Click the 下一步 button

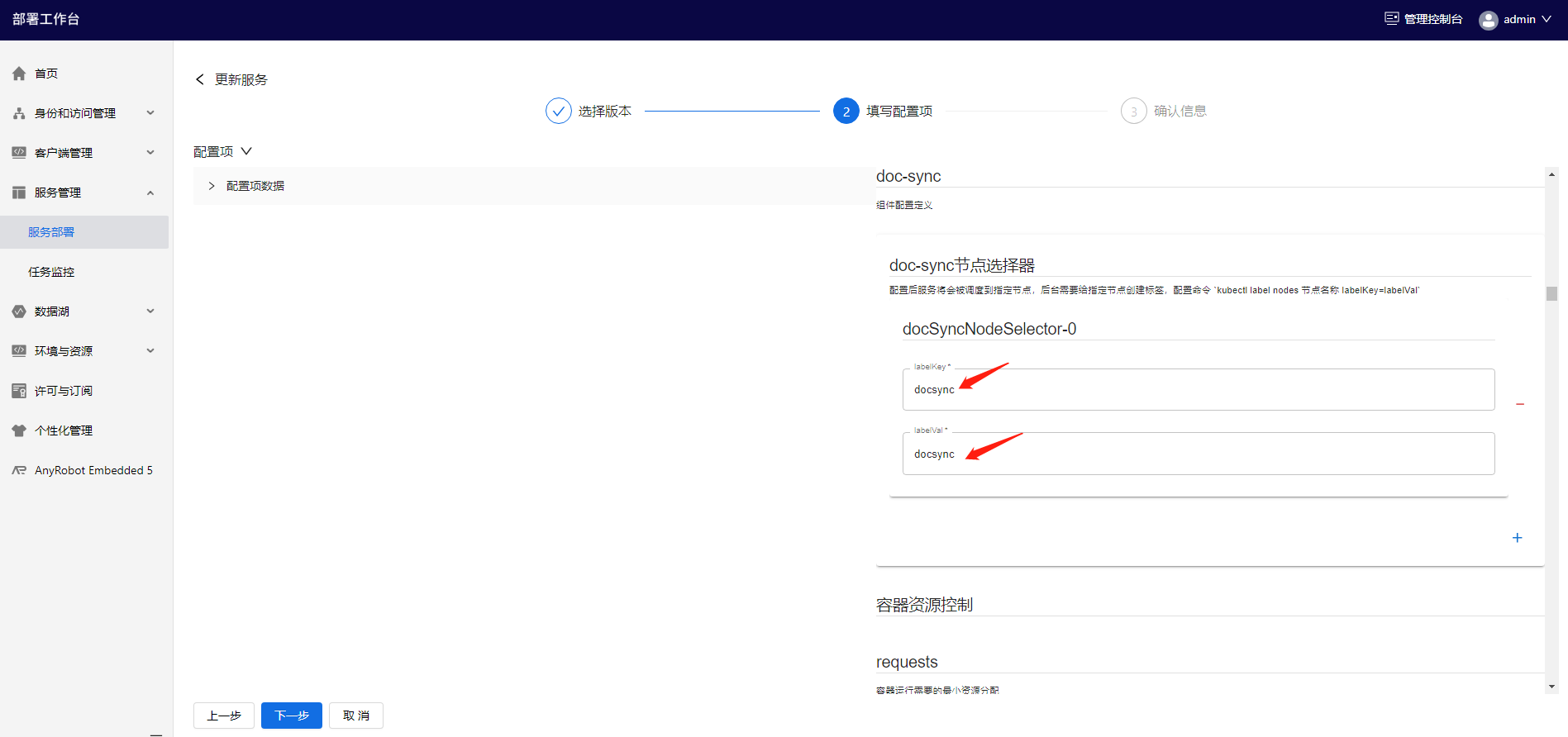pyautogui.click(x=292, y=716)
